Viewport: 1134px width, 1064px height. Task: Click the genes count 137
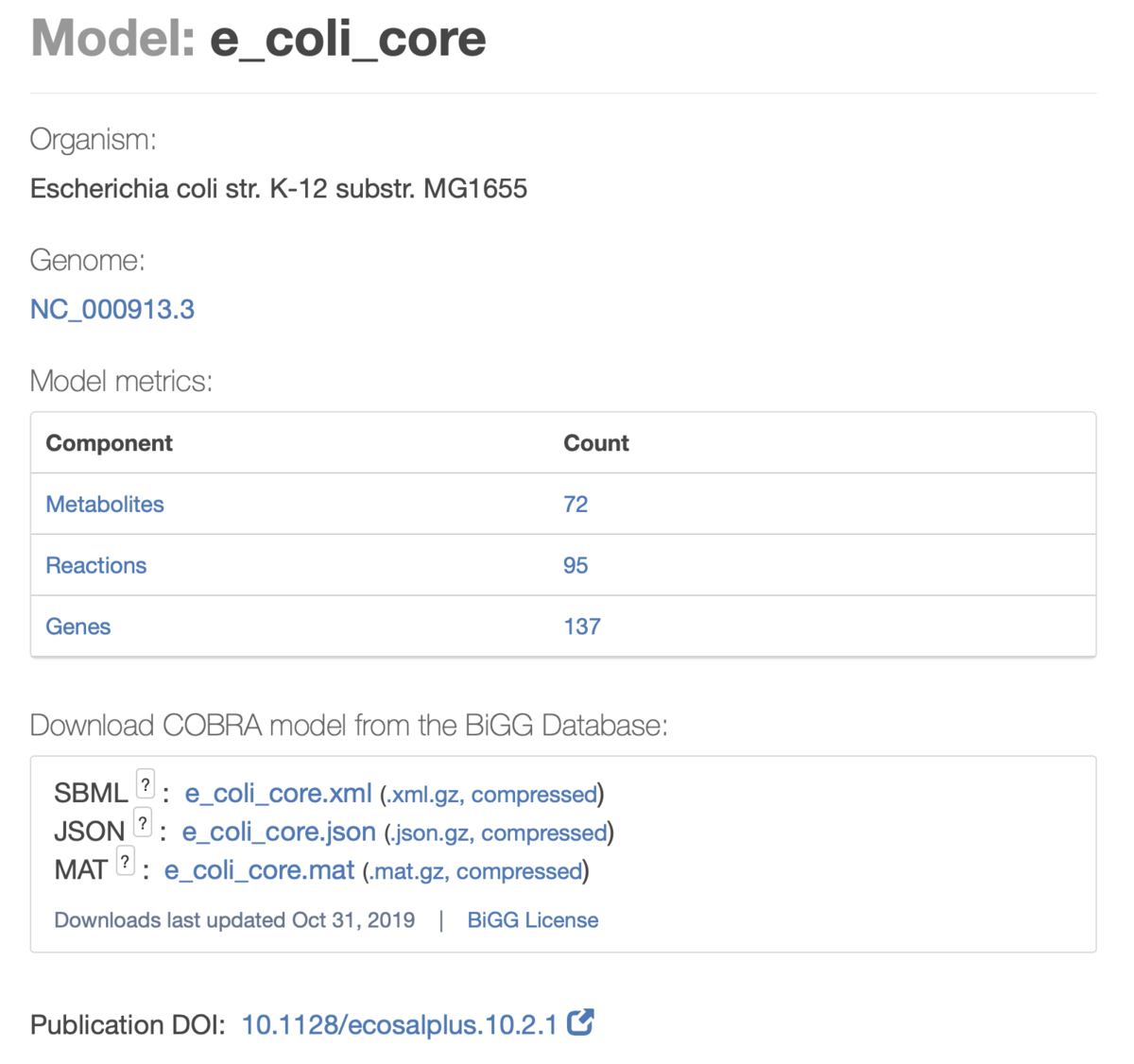tap(582, 626)
